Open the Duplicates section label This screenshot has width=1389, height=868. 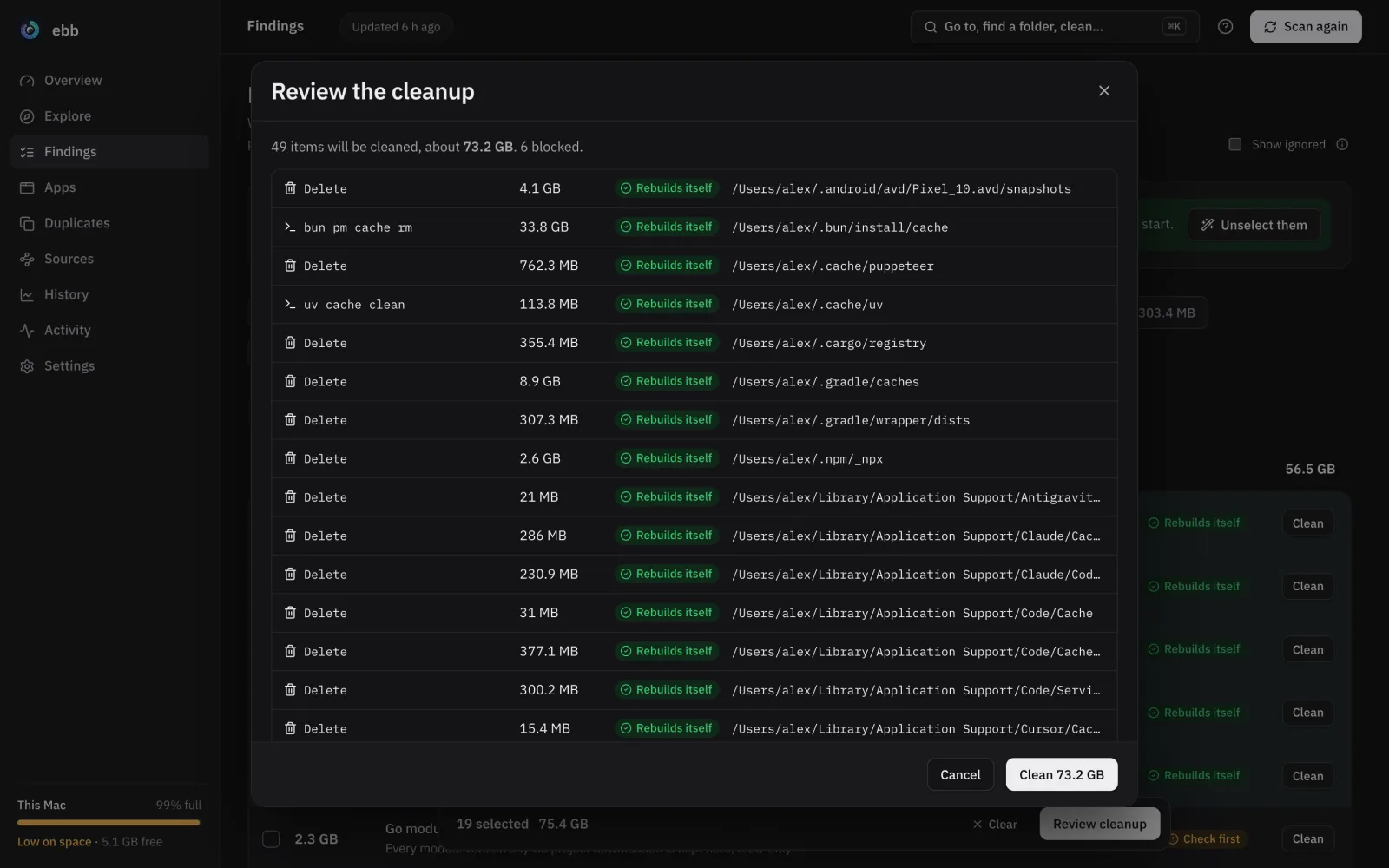[x=77, y=223]
